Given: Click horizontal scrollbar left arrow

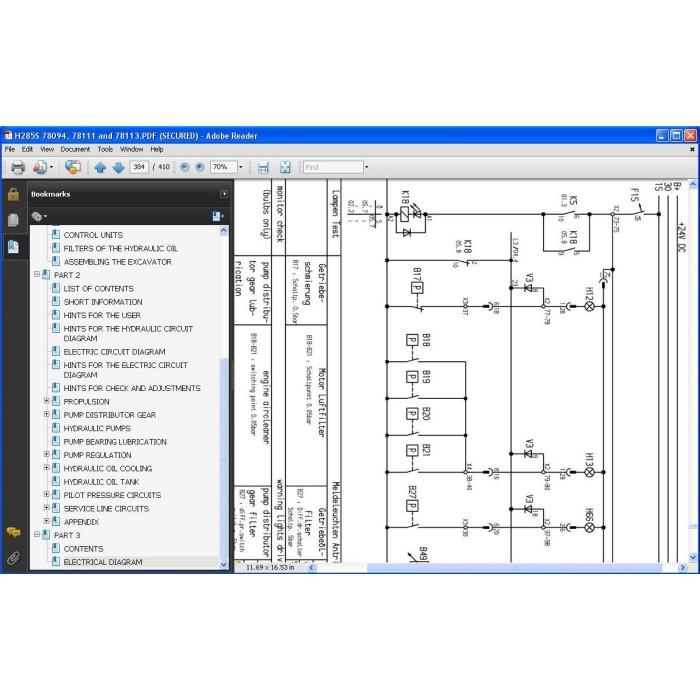Looking at the screenshot, I should point(312,567).
